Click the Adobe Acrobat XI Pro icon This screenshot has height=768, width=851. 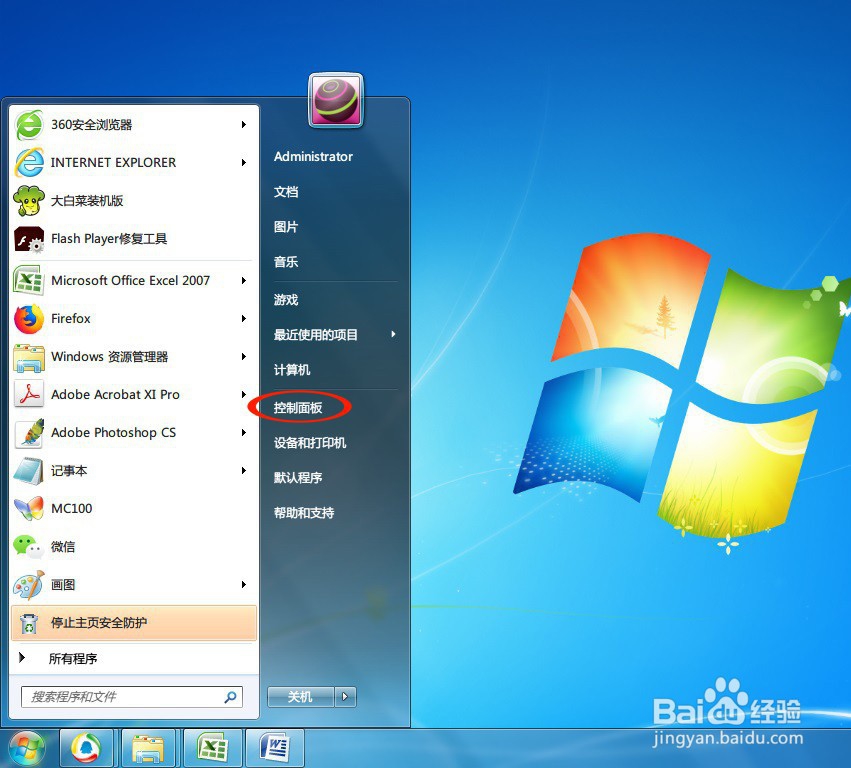tap(29, 395)
